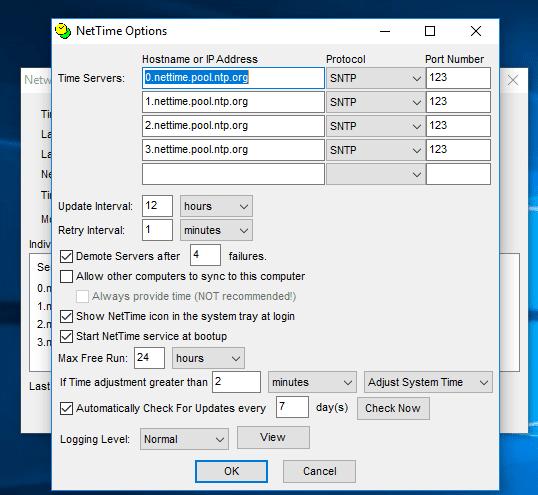The image size is (538, 495).
Task: Change Retry Interval unit from minutes
Action: tap(216, 230)
